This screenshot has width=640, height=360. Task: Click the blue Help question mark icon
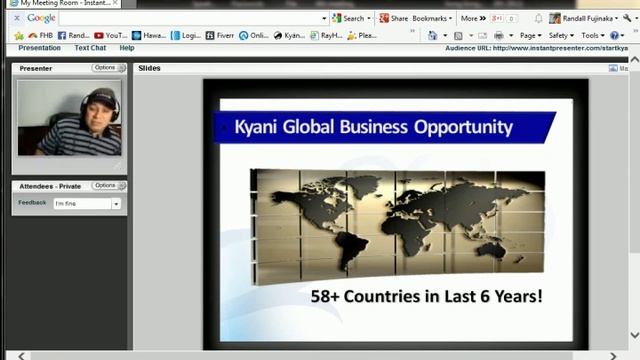tap(614, 36)
